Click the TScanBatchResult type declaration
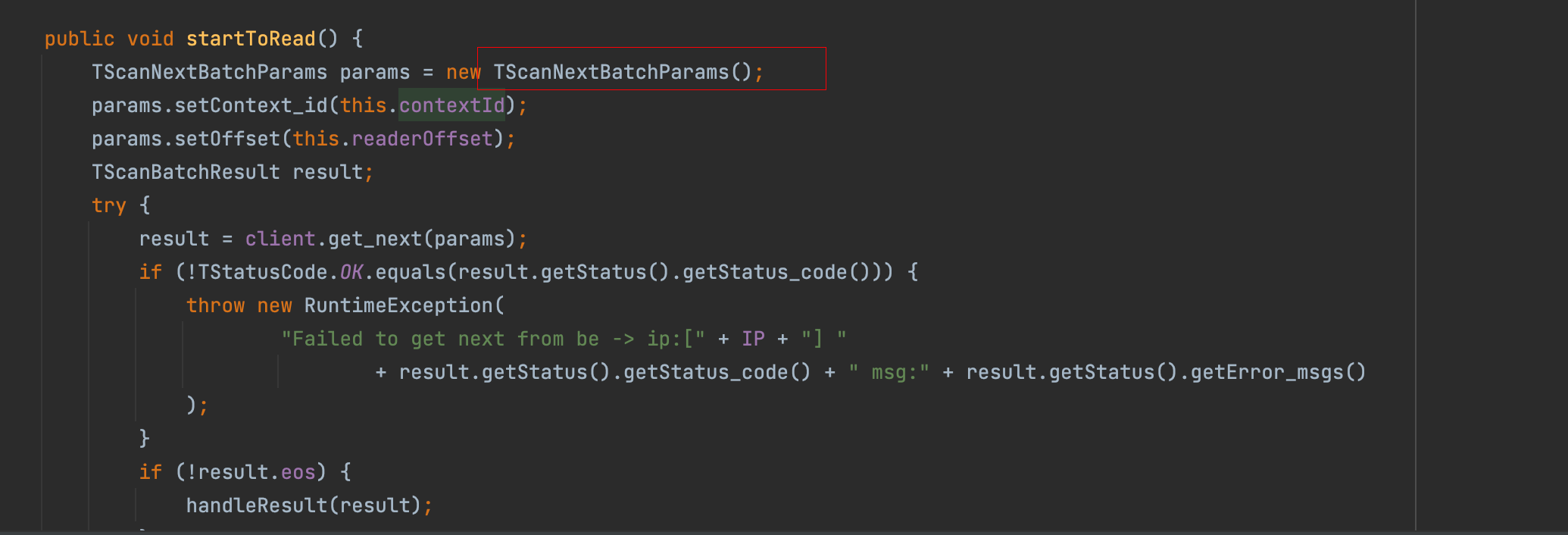Viewport: 1568px width, 535px height. pos(186,172)
